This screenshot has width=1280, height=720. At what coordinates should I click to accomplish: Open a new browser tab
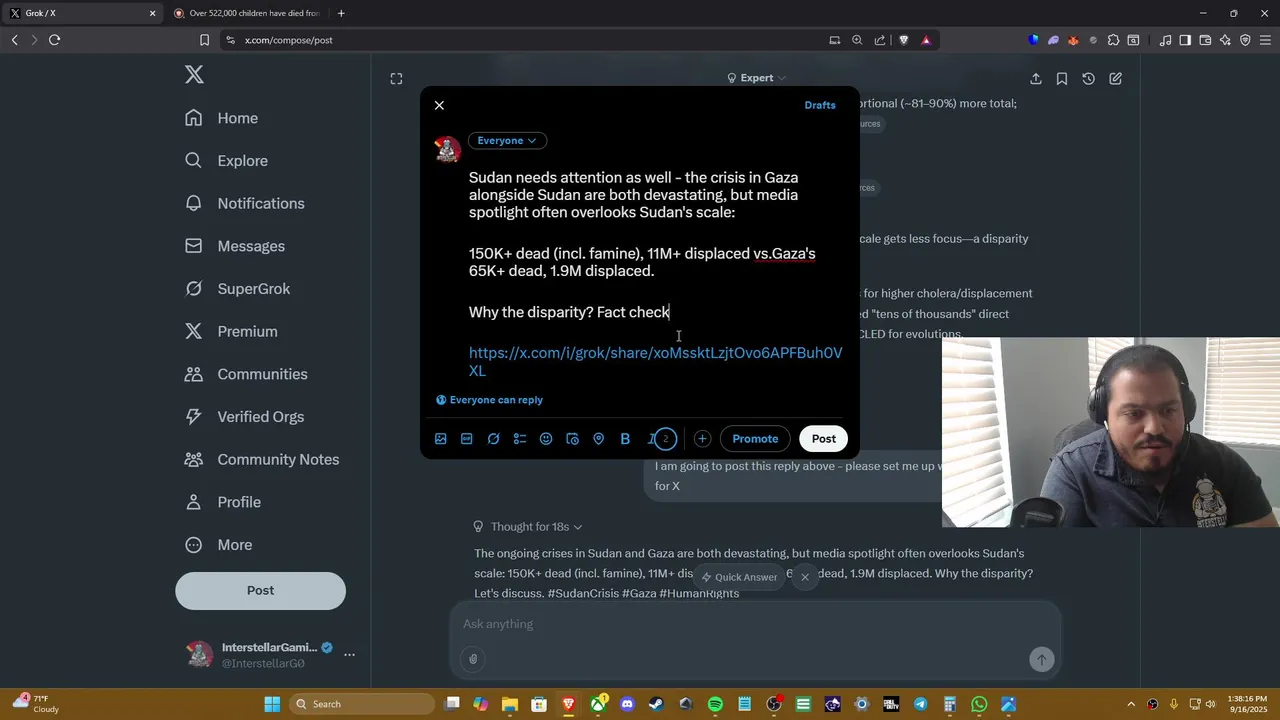tap(341, 13)
